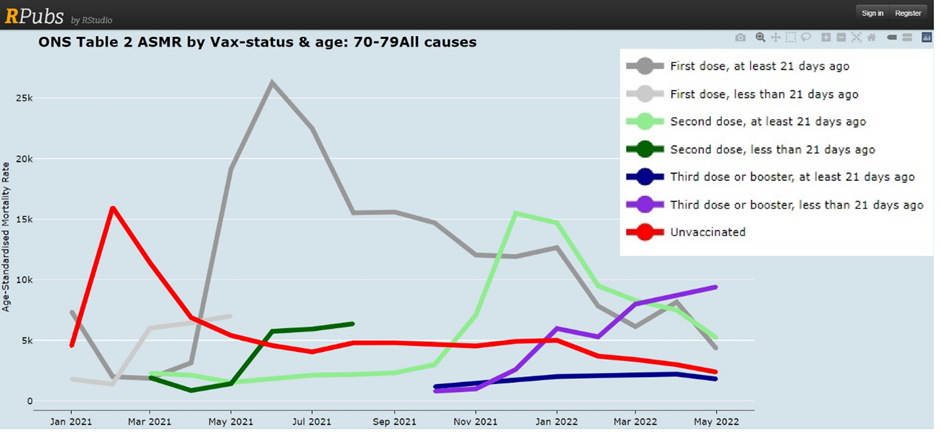Click Sign in in the header
This screenshot has width=940, height=440.
point(872,13)
